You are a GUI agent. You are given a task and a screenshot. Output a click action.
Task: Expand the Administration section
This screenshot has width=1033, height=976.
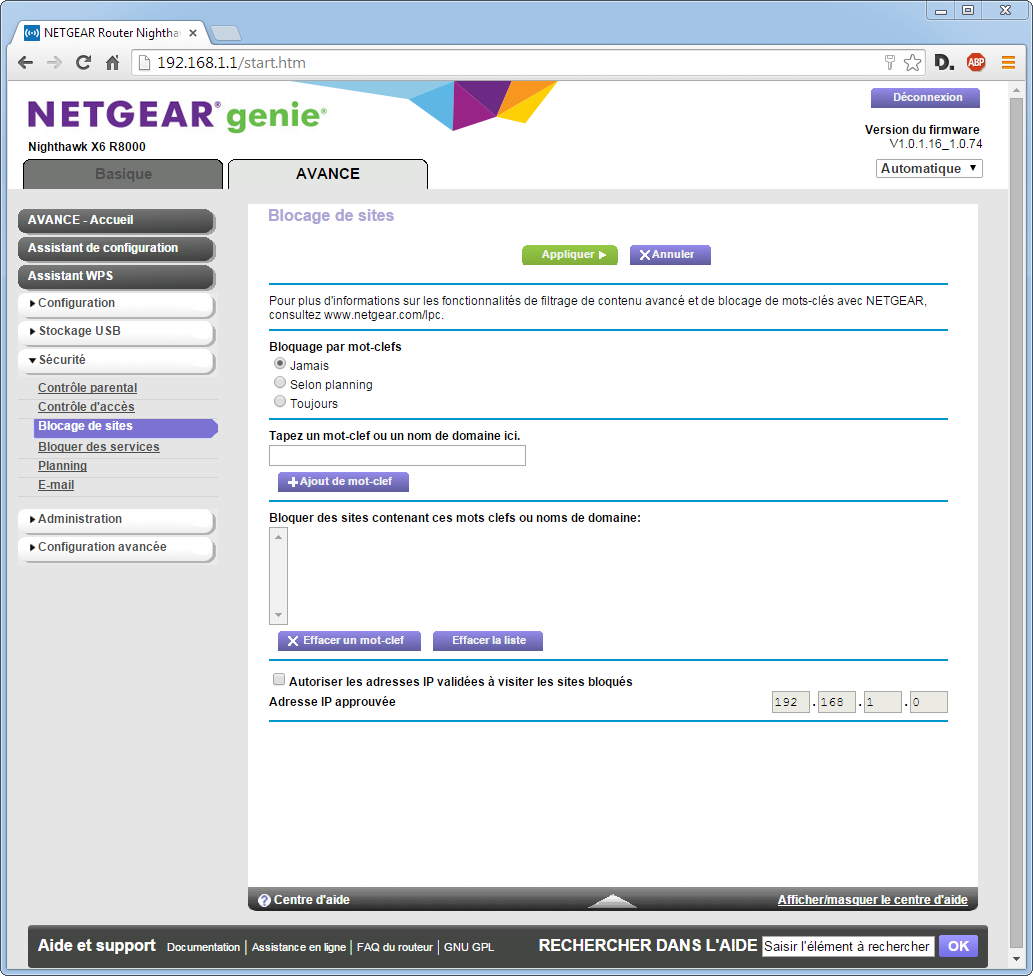[80, 519]
